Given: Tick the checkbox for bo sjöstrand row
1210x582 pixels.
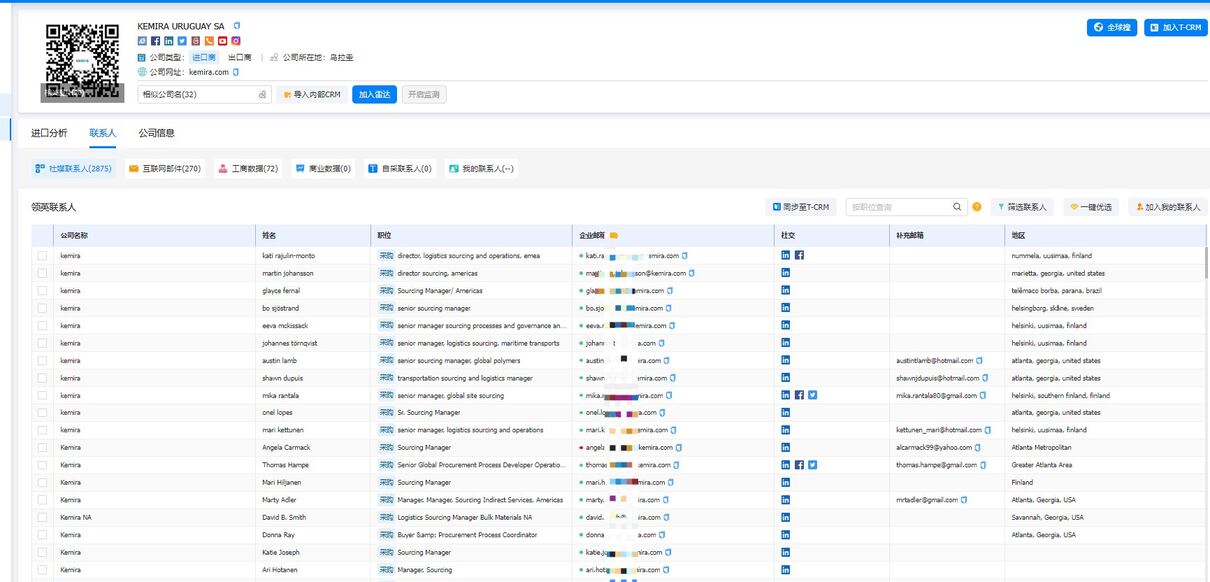Looking at the screenshot, I should [42, 308].
